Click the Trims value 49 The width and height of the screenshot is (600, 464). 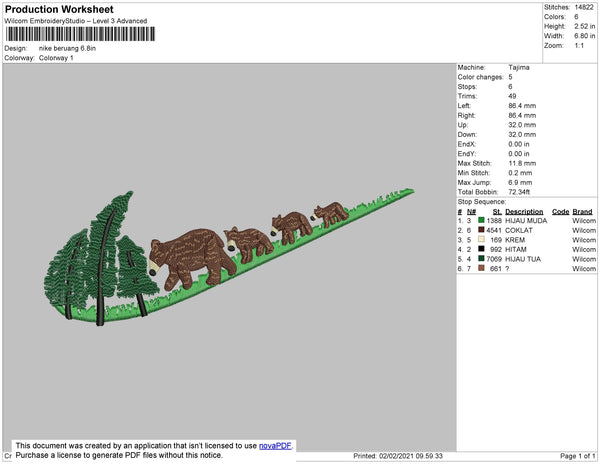(x=512, y=96)
